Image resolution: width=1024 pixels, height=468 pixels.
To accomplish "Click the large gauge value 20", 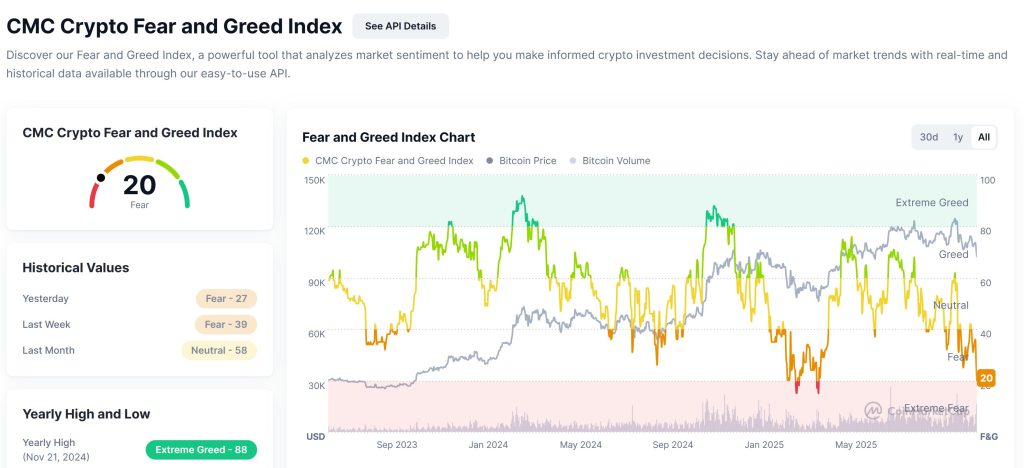I will point(140,185).
